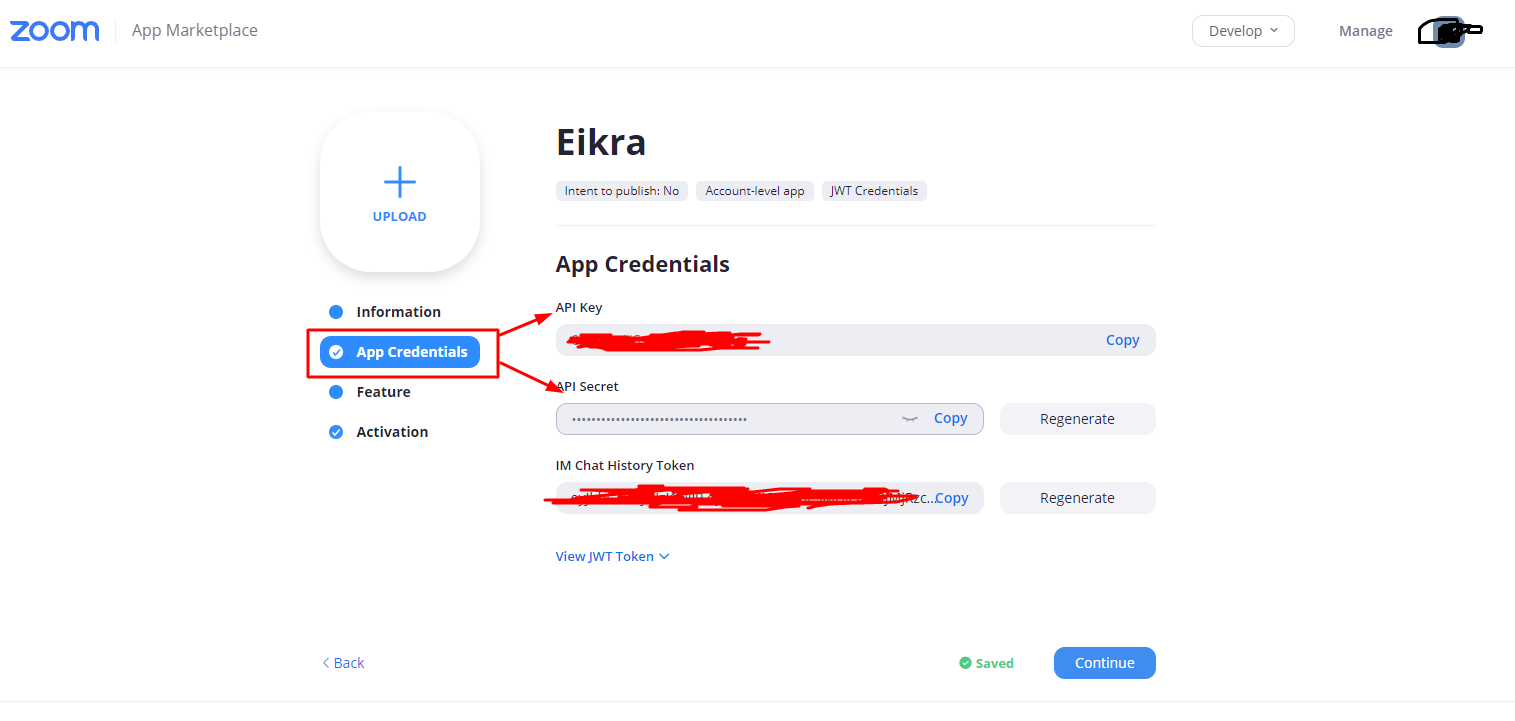Click the back arrow chevron
Screen dimensions: 1515x721
click(326, 663)
